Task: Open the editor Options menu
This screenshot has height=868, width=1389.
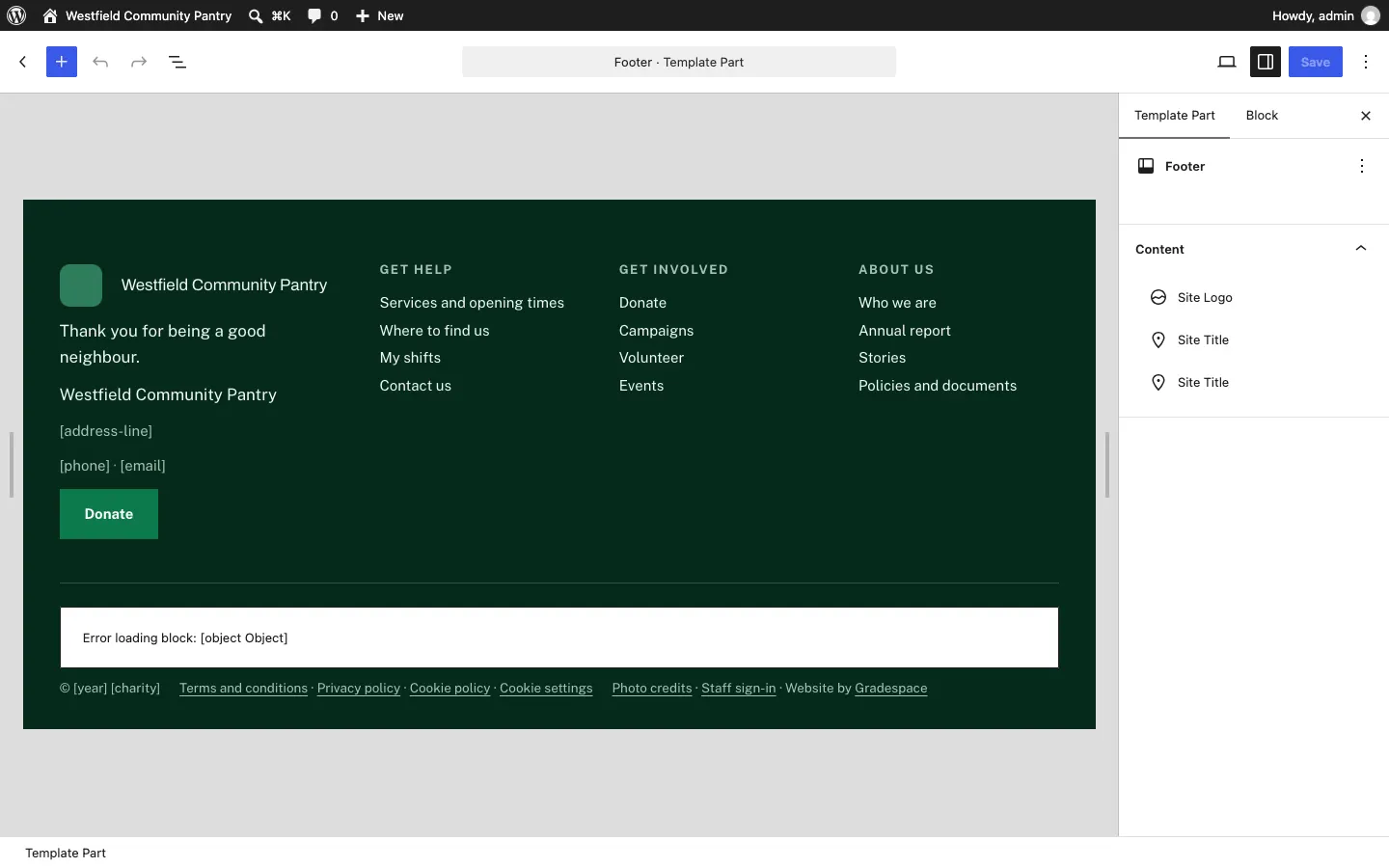Action: point(1366,62)
